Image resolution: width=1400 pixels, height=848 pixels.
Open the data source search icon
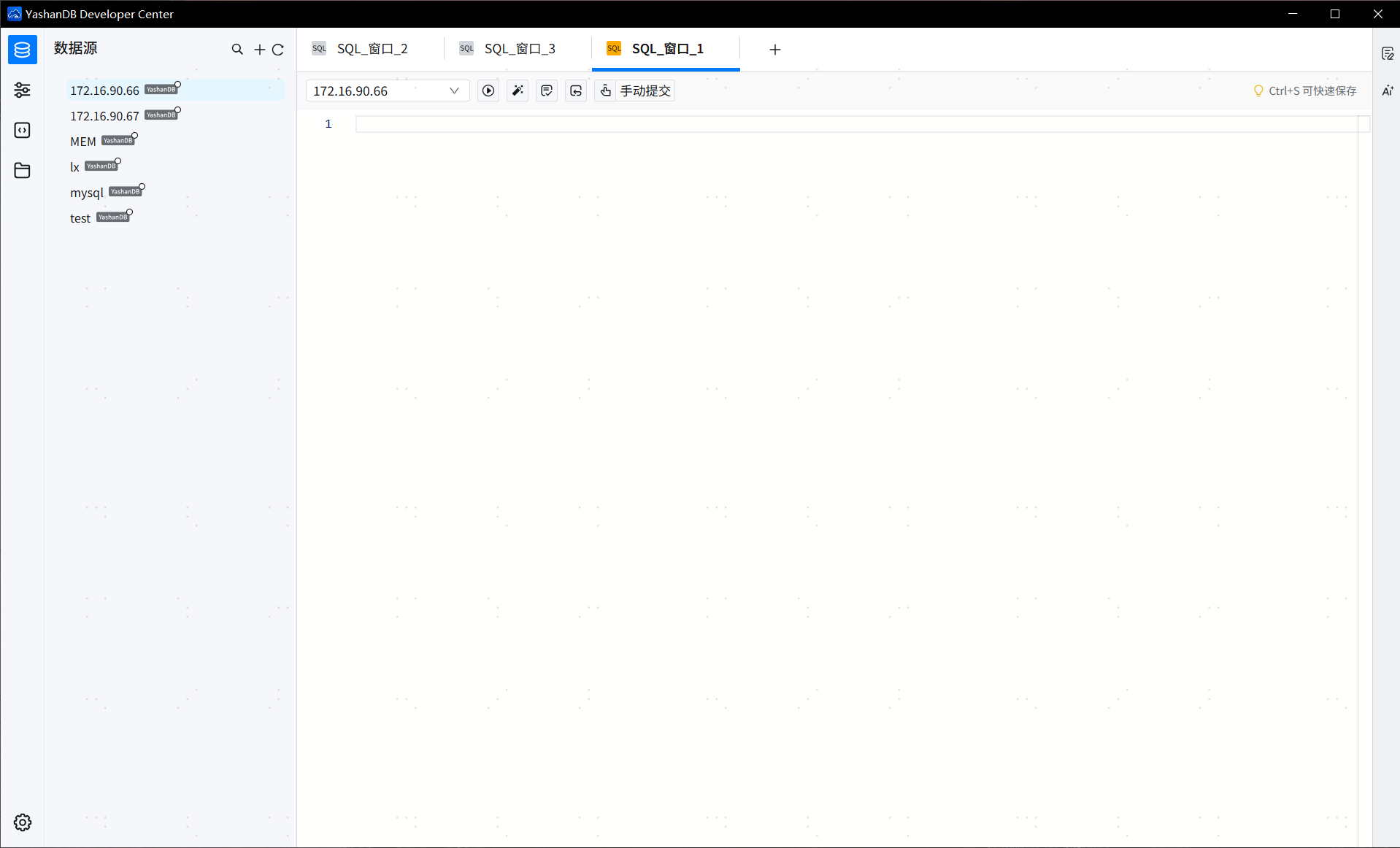(x=237, y=50)
